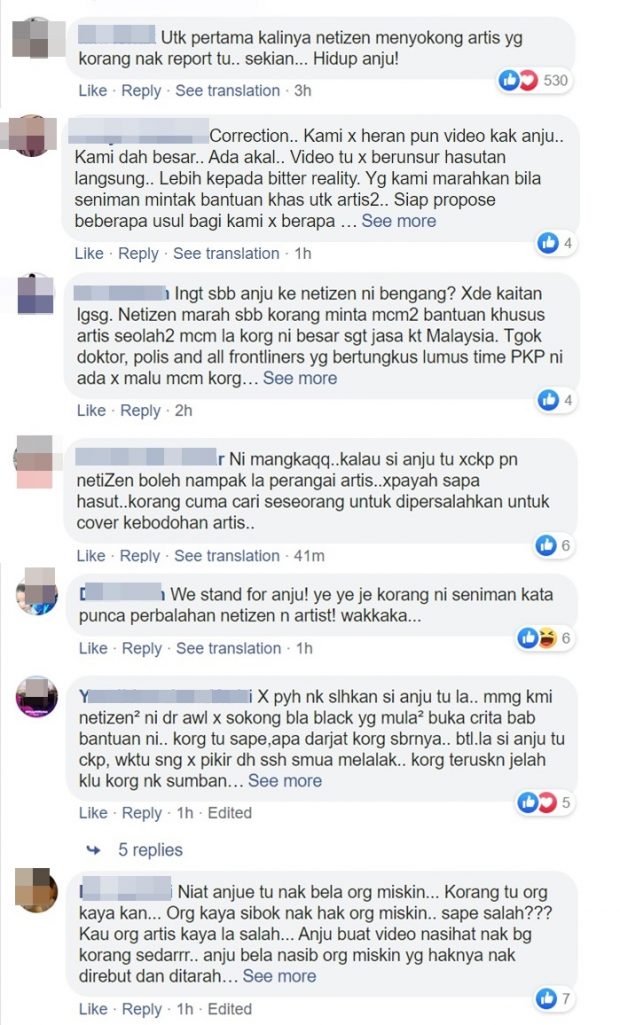This screenshot has width=620, height=1025.
Task: Expand See more on the X pyh nk comment
Action: [284, 781]
